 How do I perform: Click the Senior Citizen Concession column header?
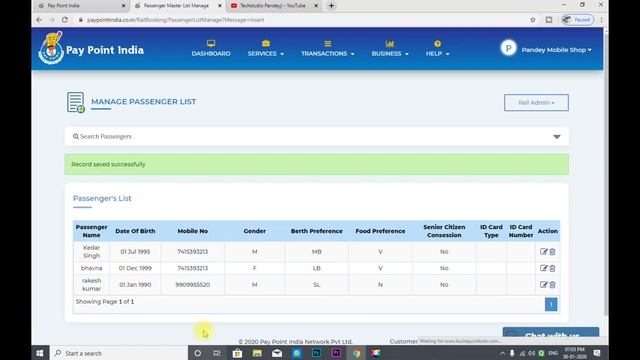point(444,231)
